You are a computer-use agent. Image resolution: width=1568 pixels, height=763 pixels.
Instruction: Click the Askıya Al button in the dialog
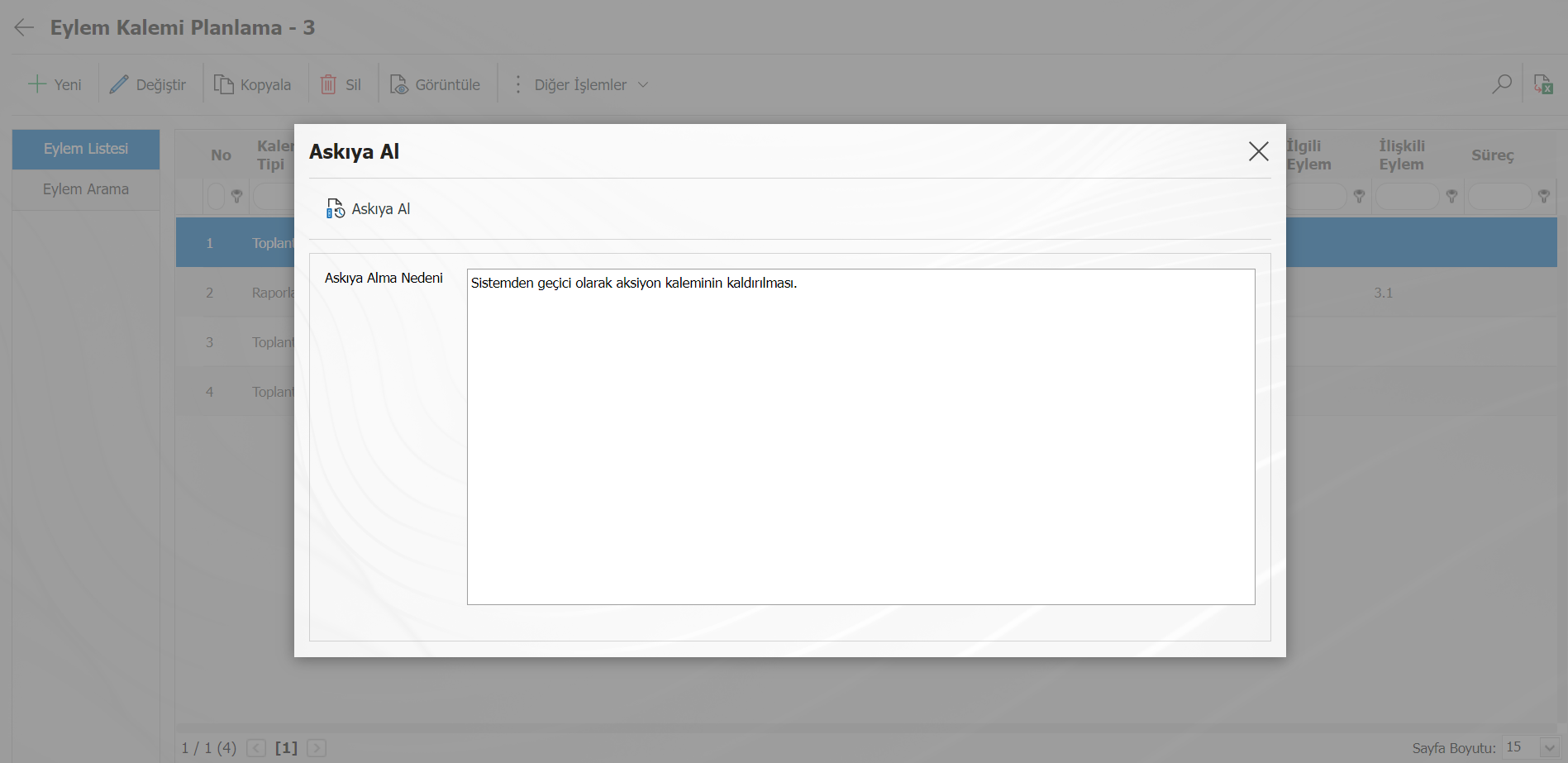tap(369, 208)
